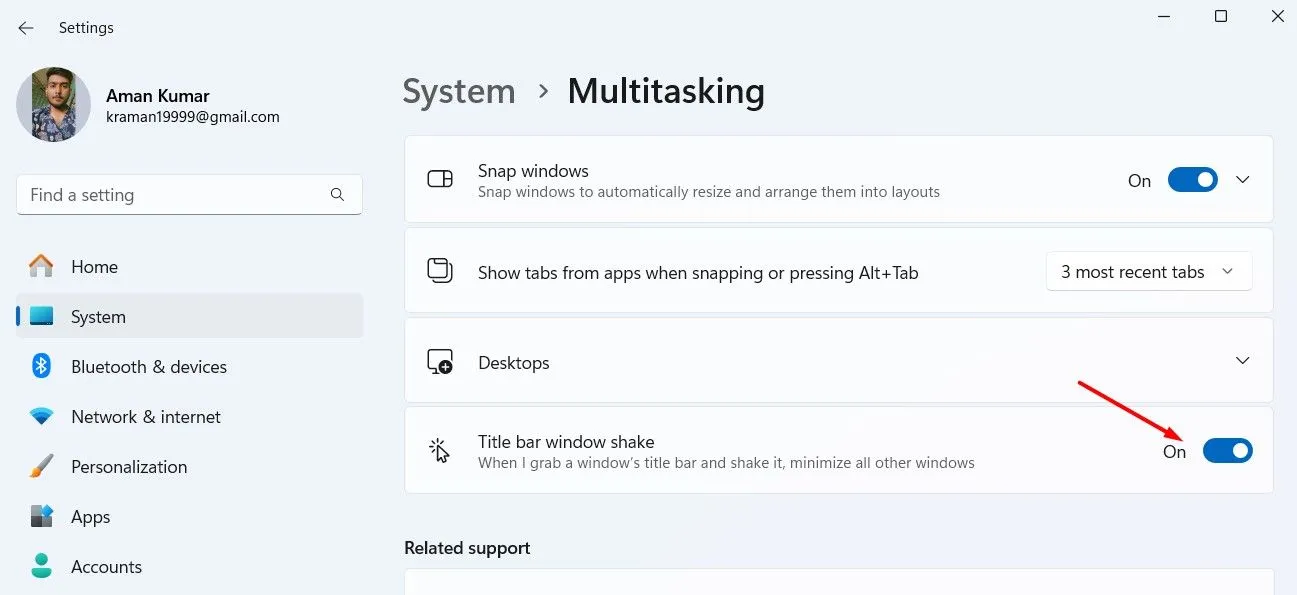Toggle off Snap windows
This screenshot has width=1297, height=595.
(1192, 179)
